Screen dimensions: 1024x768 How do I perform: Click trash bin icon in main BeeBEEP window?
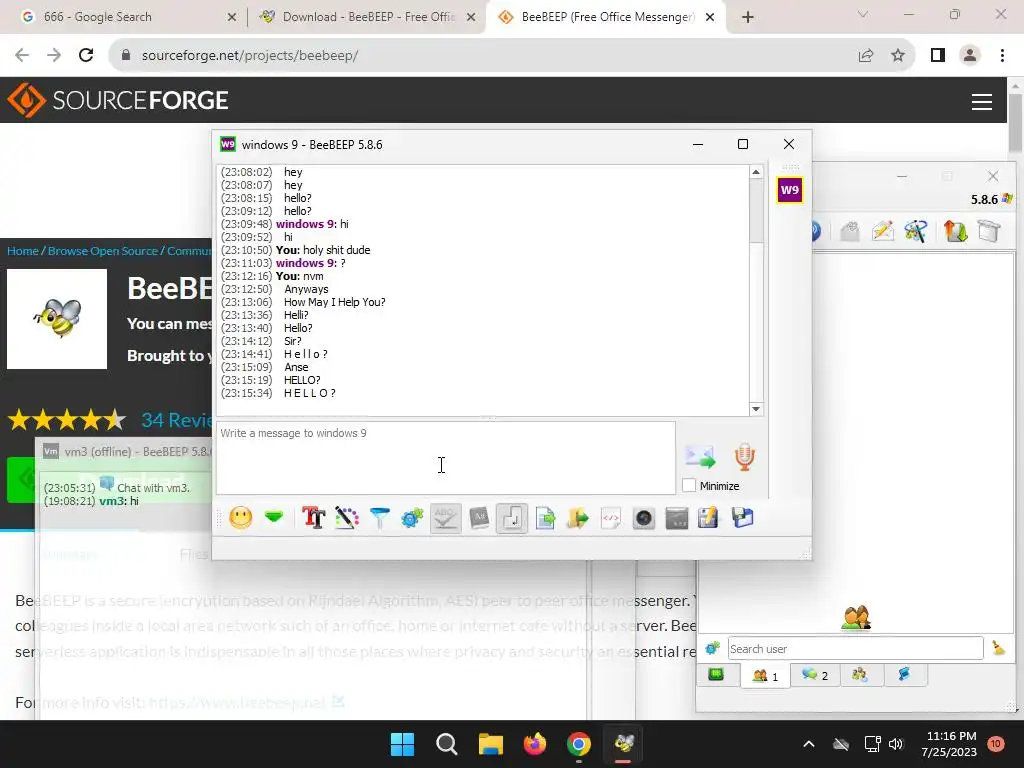point(989,231)
